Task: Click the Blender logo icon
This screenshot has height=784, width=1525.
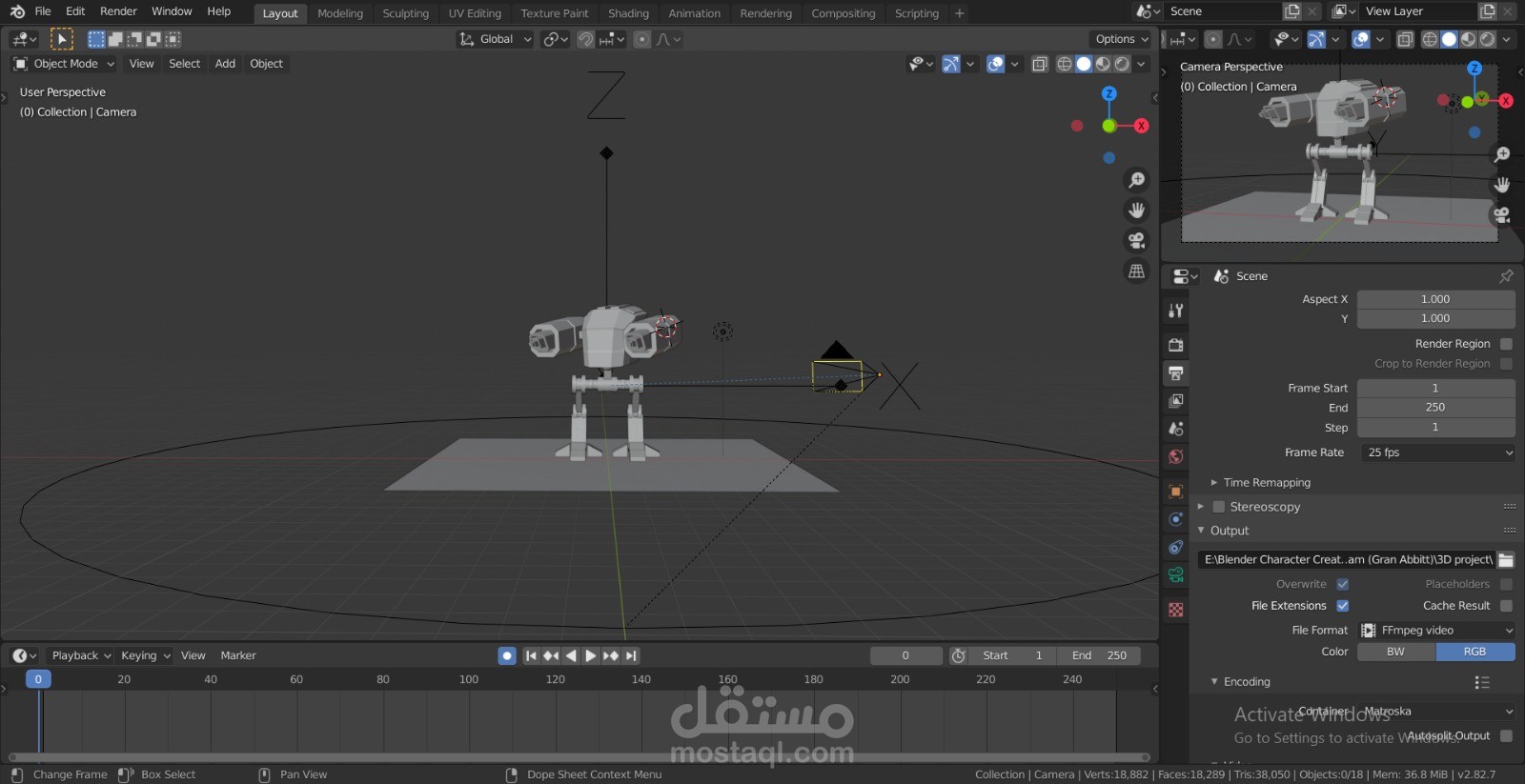Action: click(x=17, y=11)
